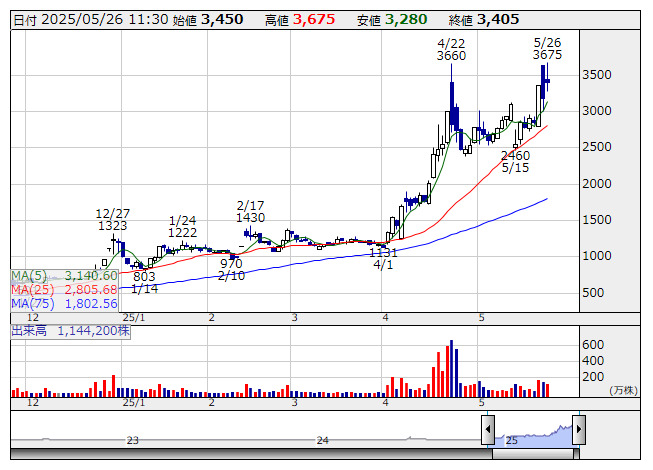653x470 pixels.
Task: Click the 25/1 label on price chart axis
Action: [x=134, y=318]
